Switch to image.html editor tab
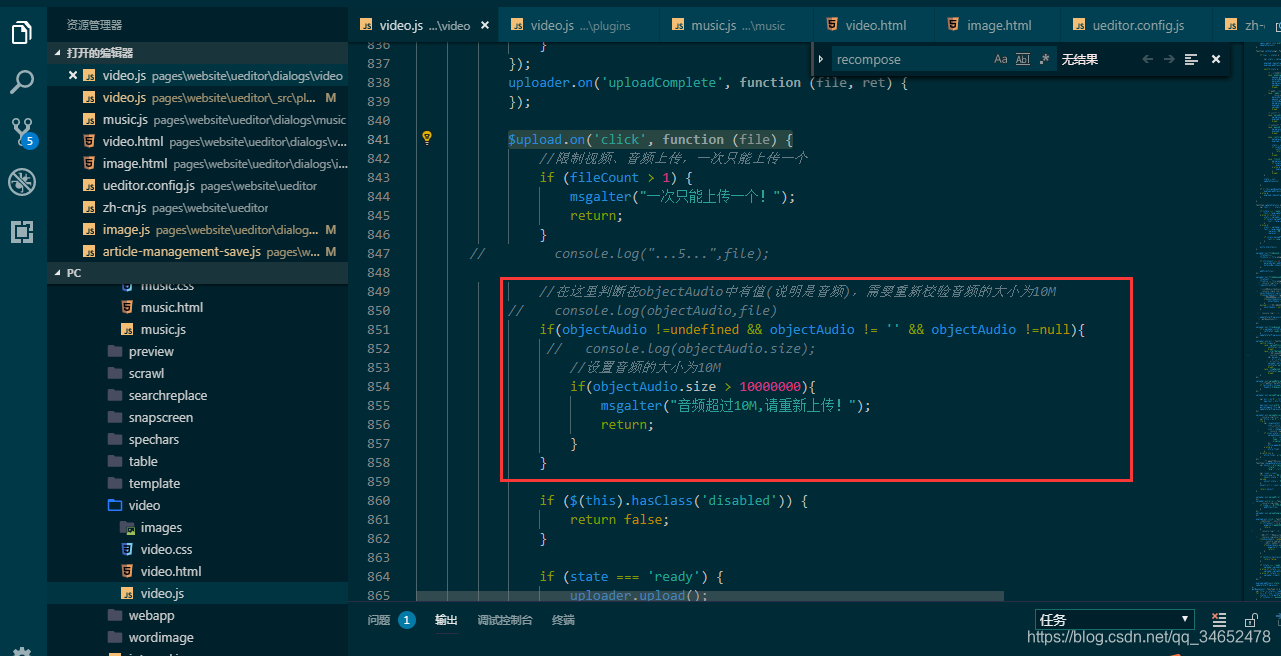Image resolution: width=1281 pixels, height=656 pixels. [x=998, y=25]
